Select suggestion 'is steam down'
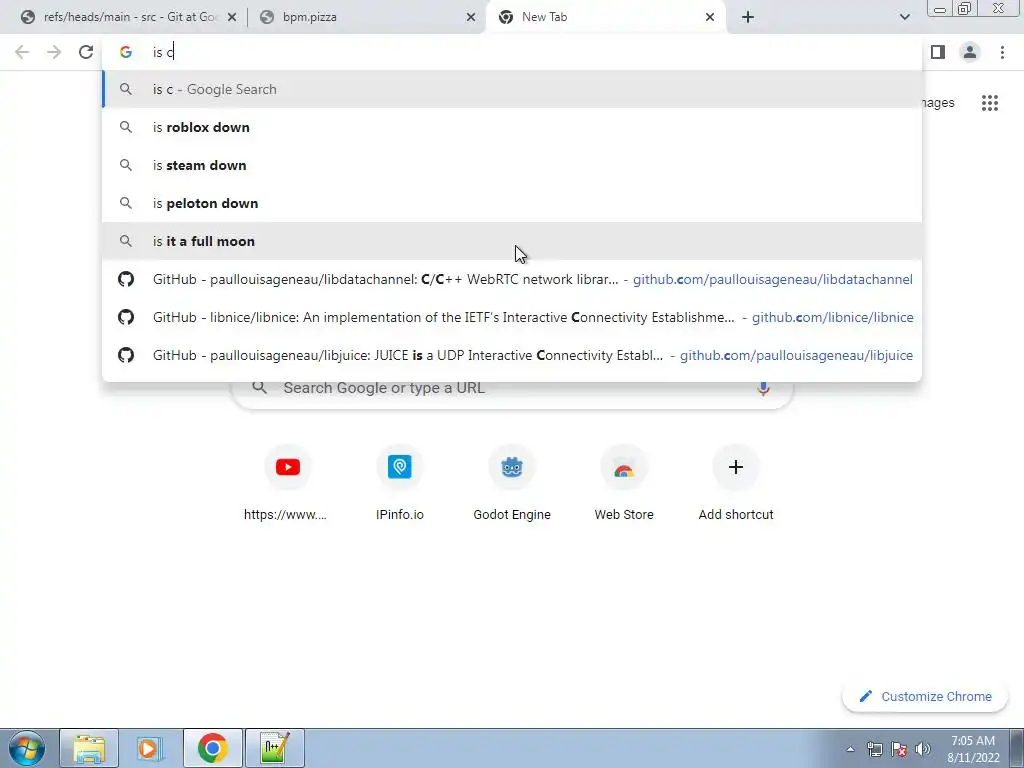1024x768 pixels. pos(512,165)
